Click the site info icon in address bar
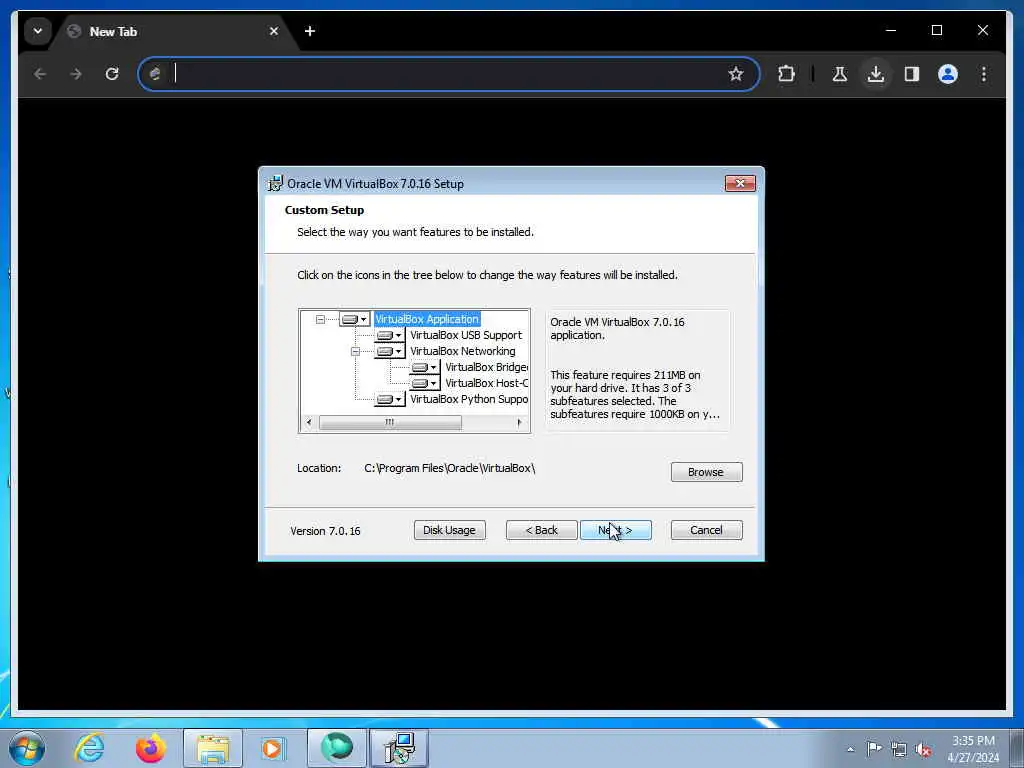Viewport: 1024px width, 768px height. click(x=155, y=74)
